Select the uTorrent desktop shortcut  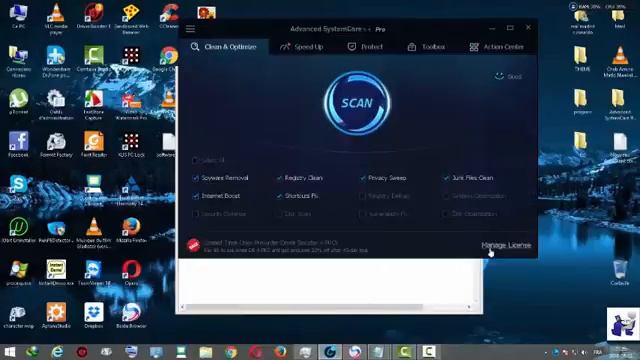tap(18, 102)
